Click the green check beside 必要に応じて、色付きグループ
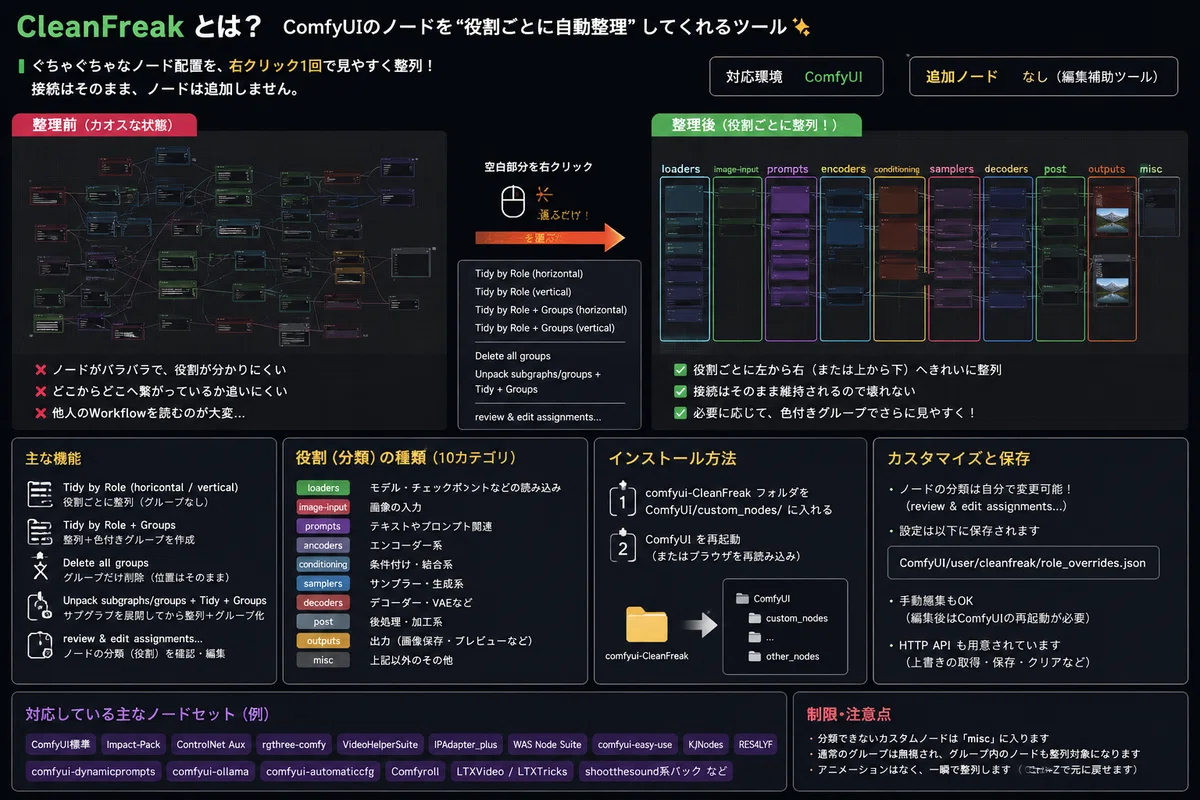 [x=680, y=412]
